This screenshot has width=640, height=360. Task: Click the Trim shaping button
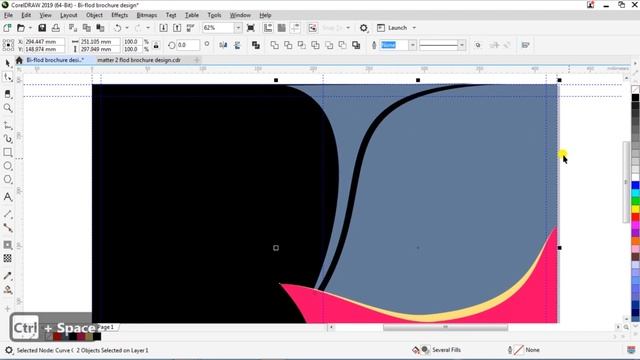coord(288,45)
